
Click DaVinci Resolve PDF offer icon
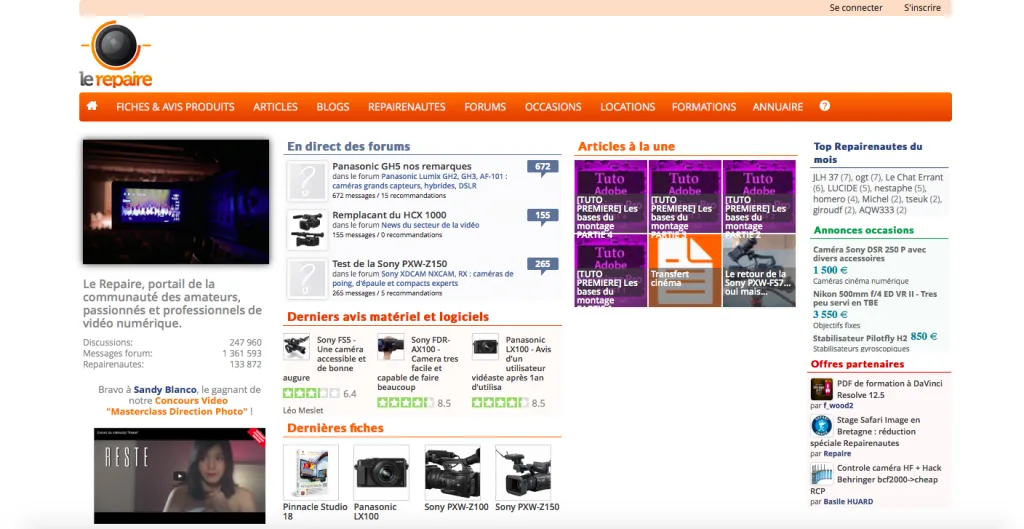coord(822,389)
